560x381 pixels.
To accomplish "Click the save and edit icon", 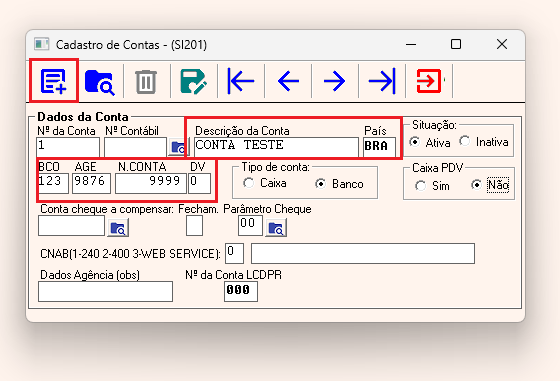I will point(193,82).
